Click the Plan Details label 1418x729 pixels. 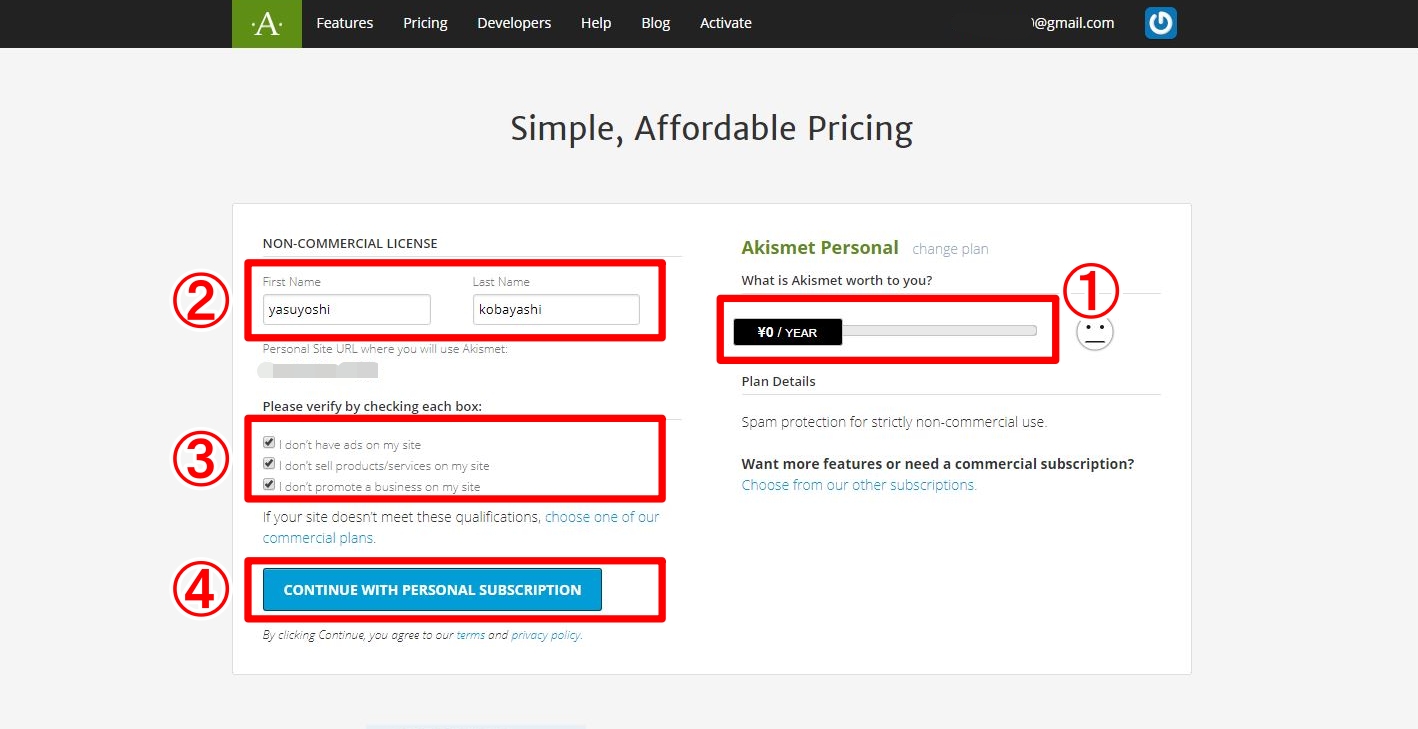pyautogui.click(x=778, y=381)
